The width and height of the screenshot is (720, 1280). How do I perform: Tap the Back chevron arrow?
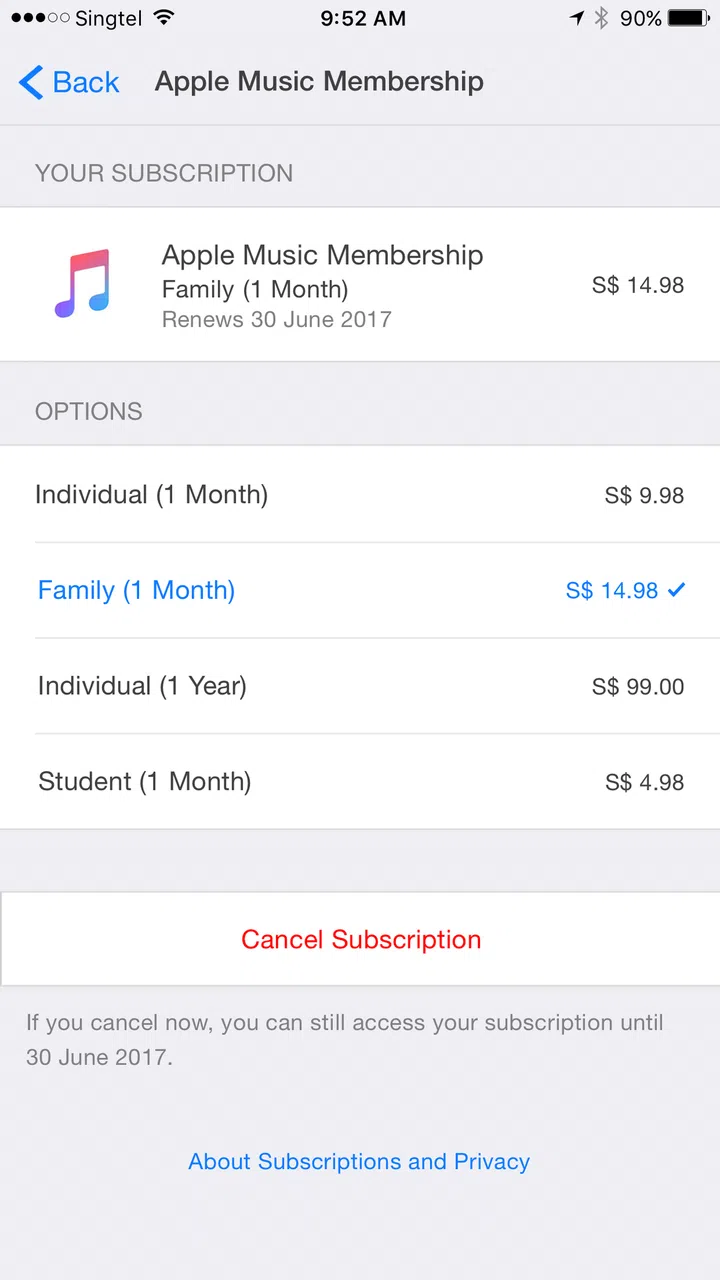point(31,82)
